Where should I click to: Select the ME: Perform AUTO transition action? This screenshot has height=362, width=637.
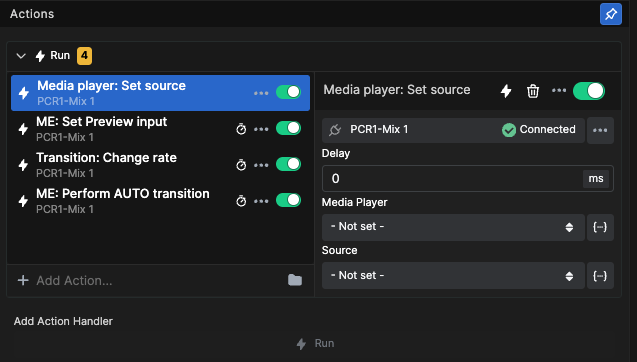(x=160, y=201)
